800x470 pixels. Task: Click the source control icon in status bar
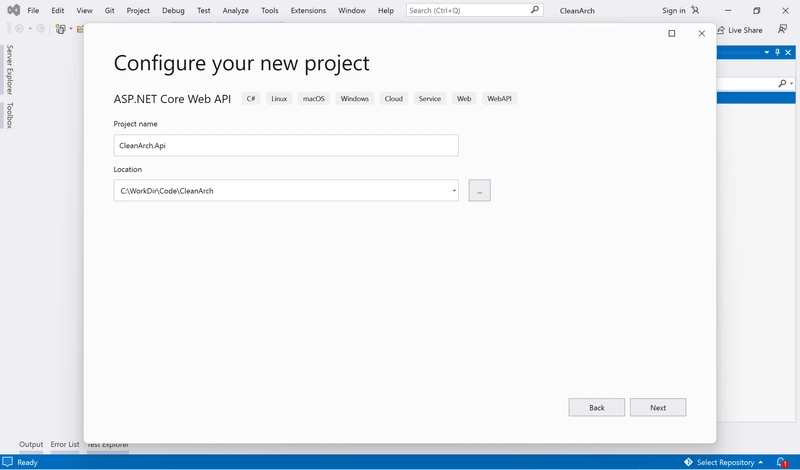click(688, 462)
